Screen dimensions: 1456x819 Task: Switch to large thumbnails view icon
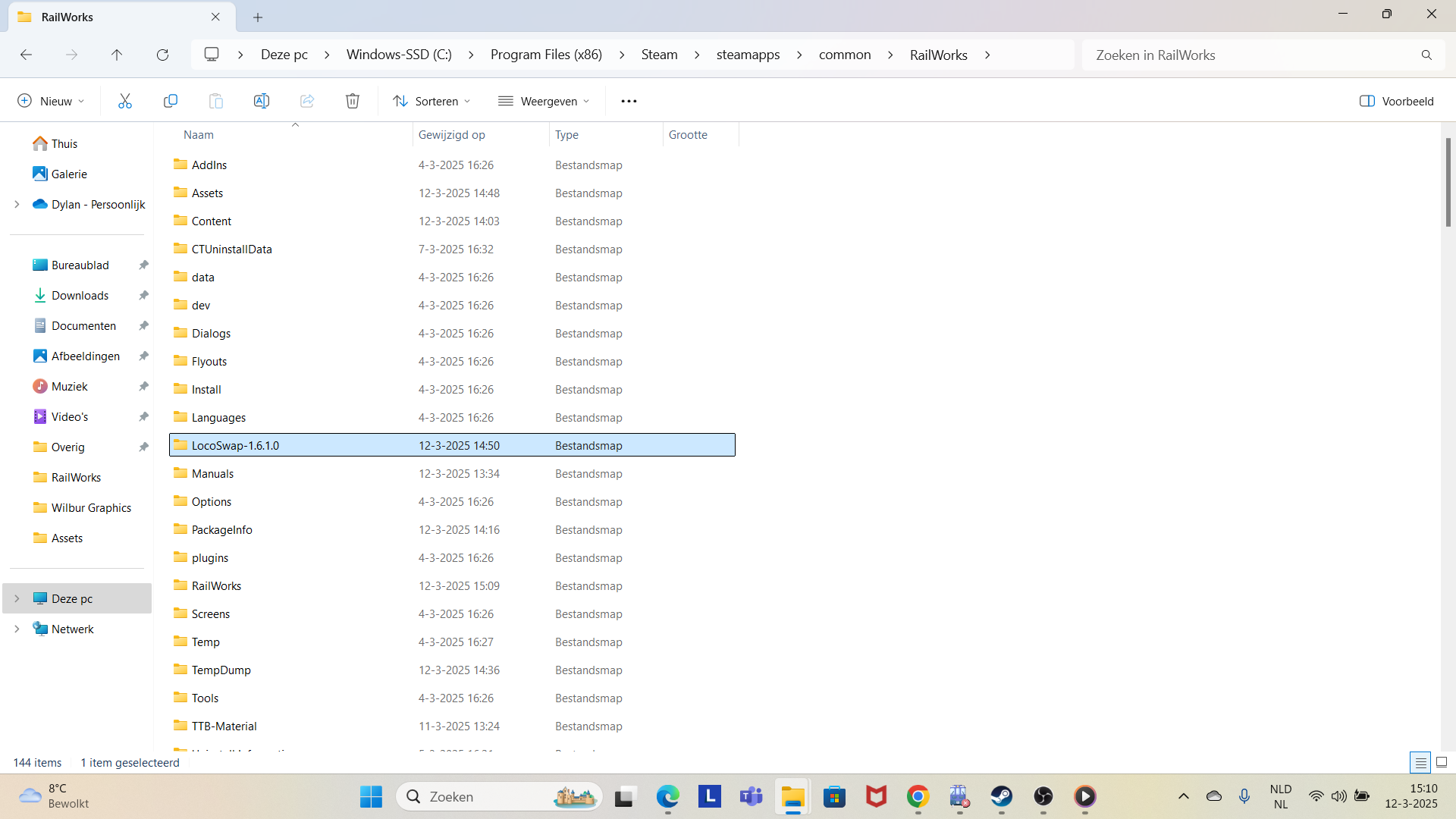1442,762
